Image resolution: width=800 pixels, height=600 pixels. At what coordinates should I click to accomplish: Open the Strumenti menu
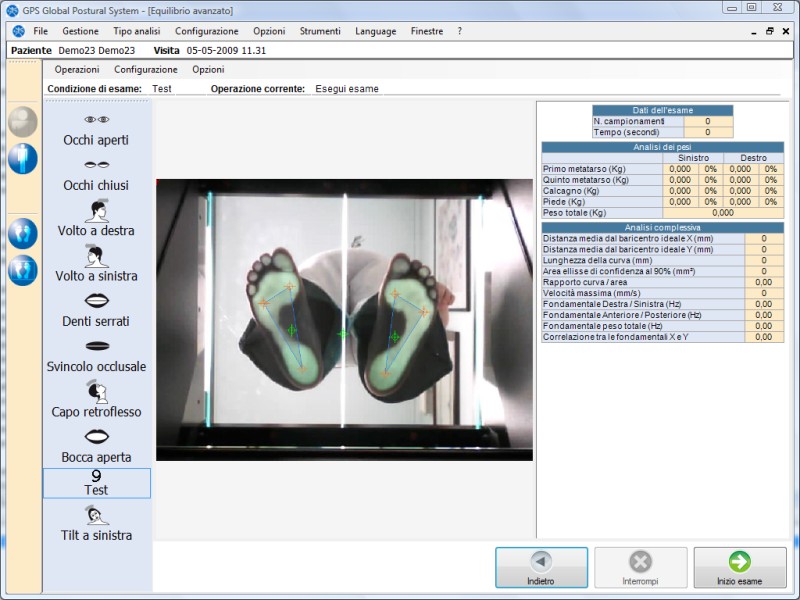[320, 31]
